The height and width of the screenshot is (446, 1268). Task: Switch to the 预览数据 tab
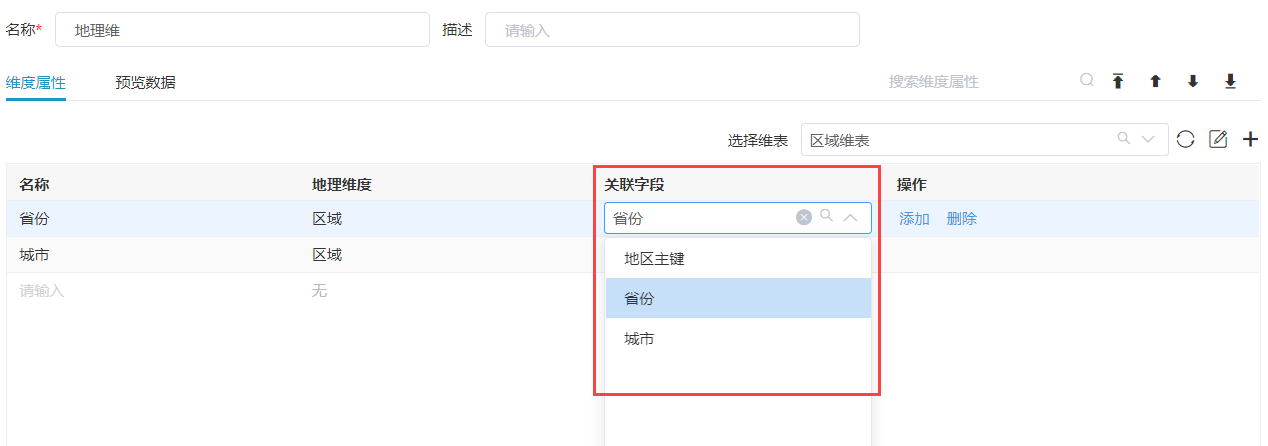[x=145, y=82]
